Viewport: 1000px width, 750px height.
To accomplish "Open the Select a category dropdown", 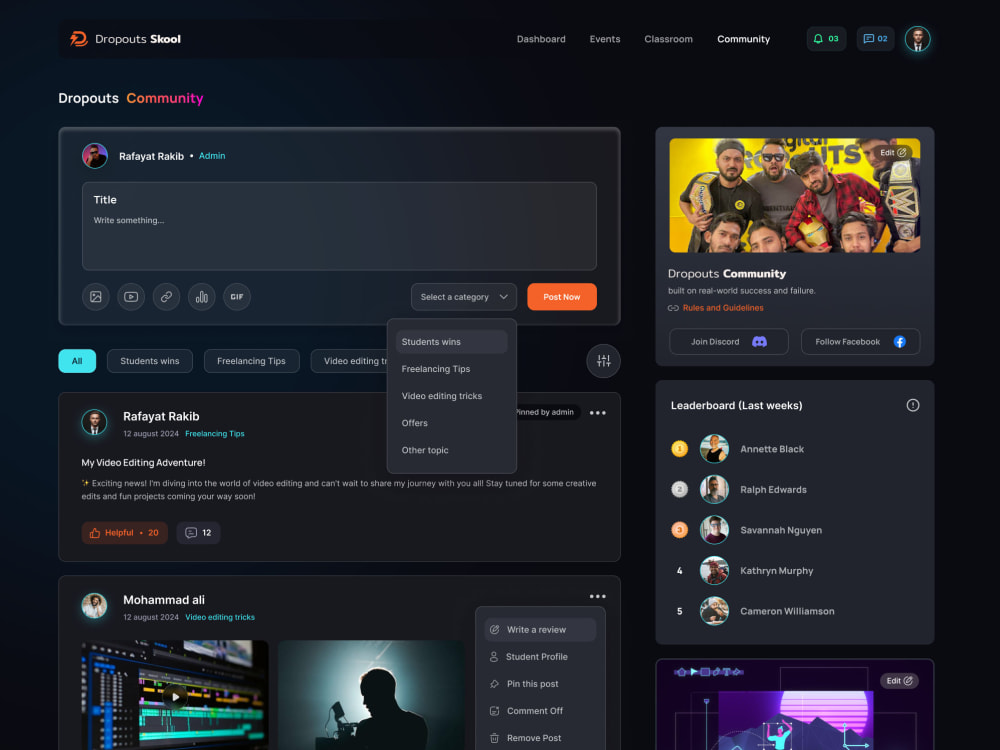I will [464, 297].
